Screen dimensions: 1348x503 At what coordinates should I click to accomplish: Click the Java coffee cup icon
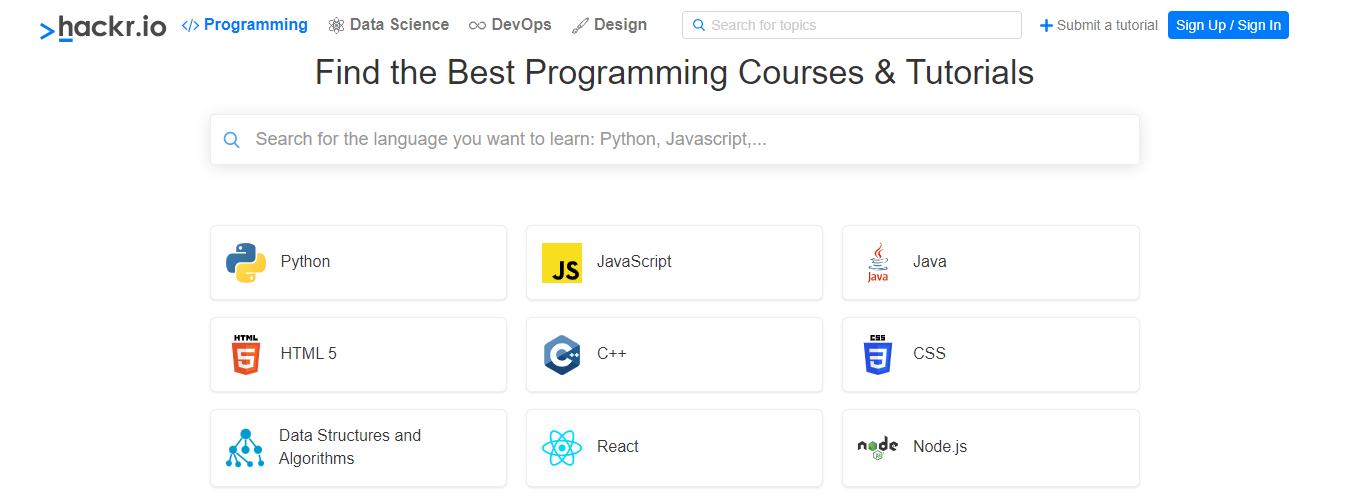[878, 262]
